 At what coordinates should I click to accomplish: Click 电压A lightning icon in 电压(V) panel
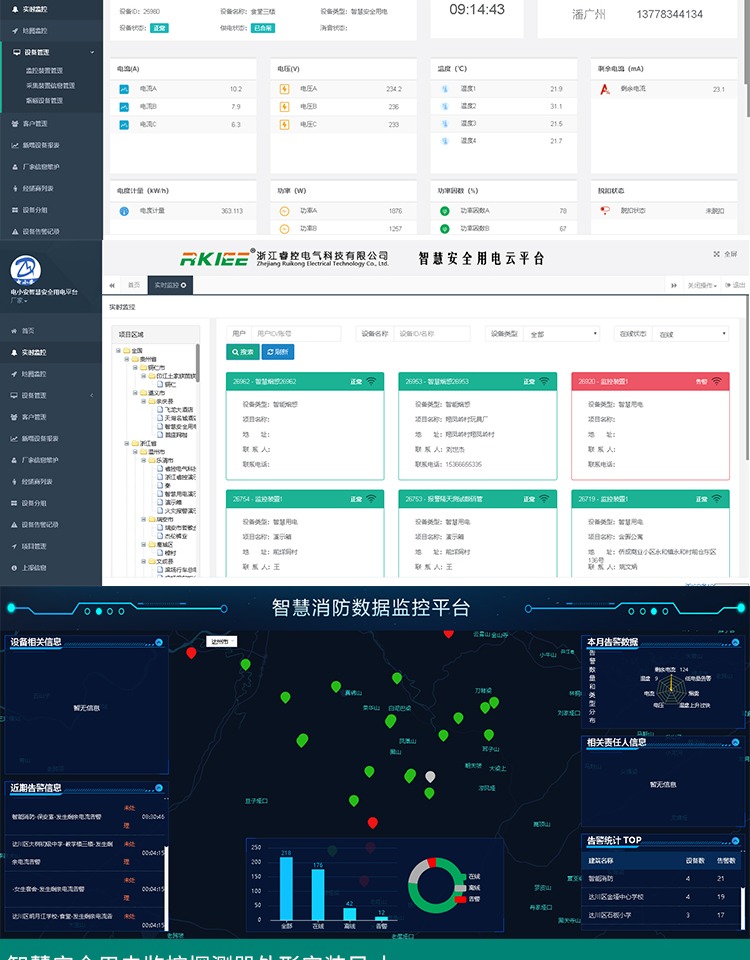(285, 89)
